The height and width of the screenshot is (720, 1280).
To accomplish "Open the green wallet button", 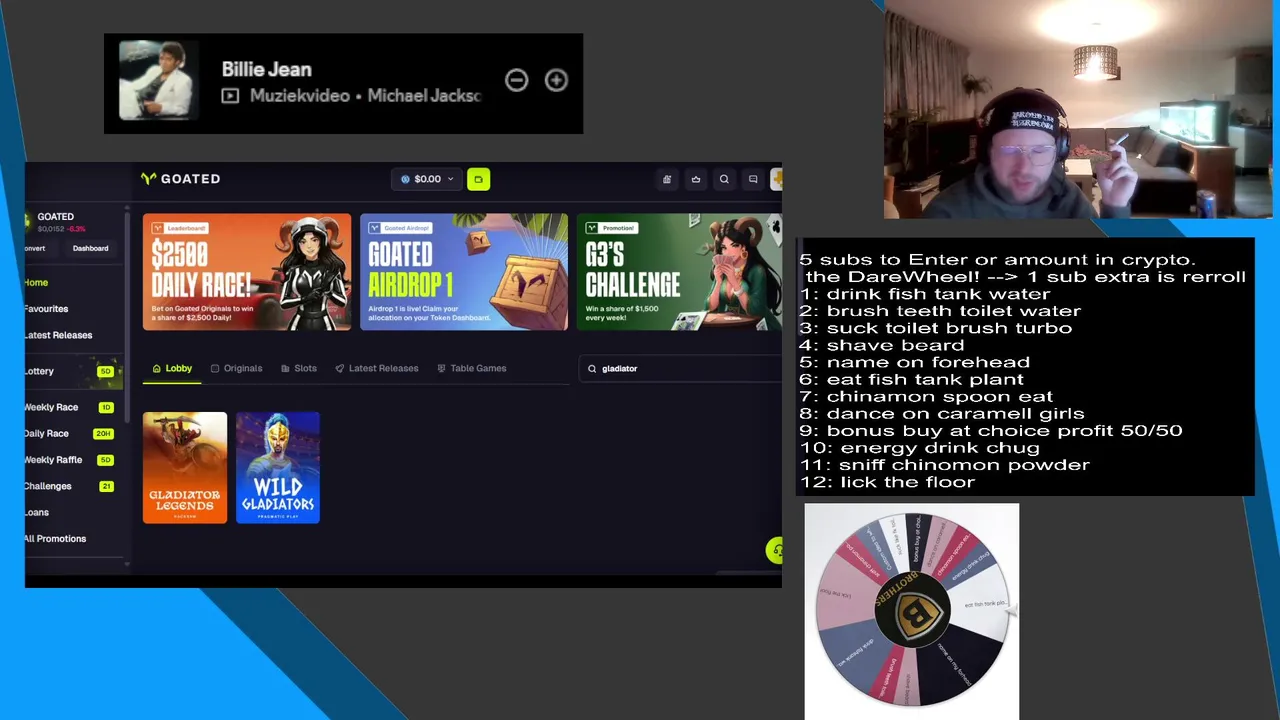I will pos(478,179).
